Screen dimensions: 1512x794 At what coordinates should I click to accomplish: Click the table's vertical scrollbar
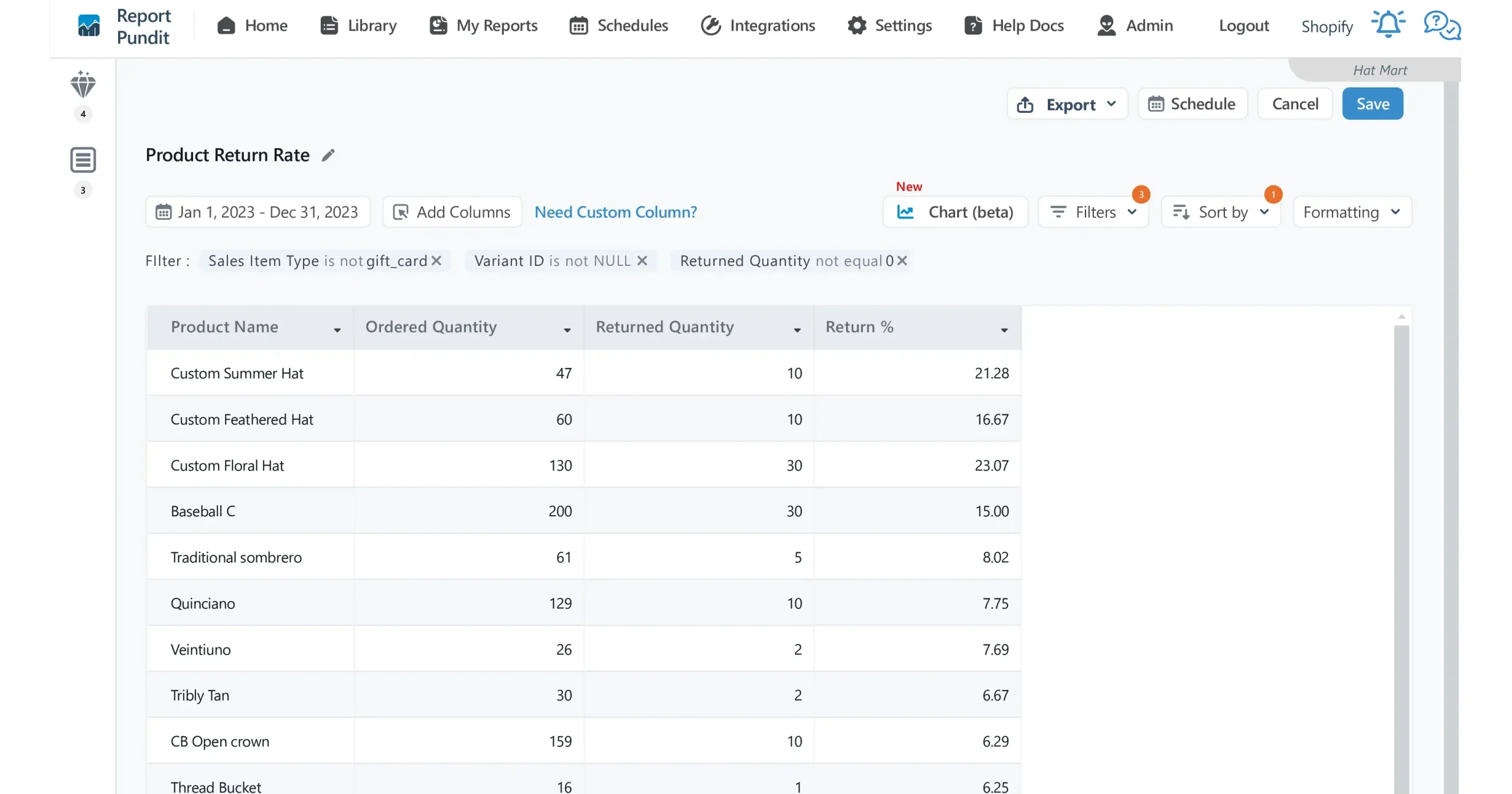click(1401, 532)
